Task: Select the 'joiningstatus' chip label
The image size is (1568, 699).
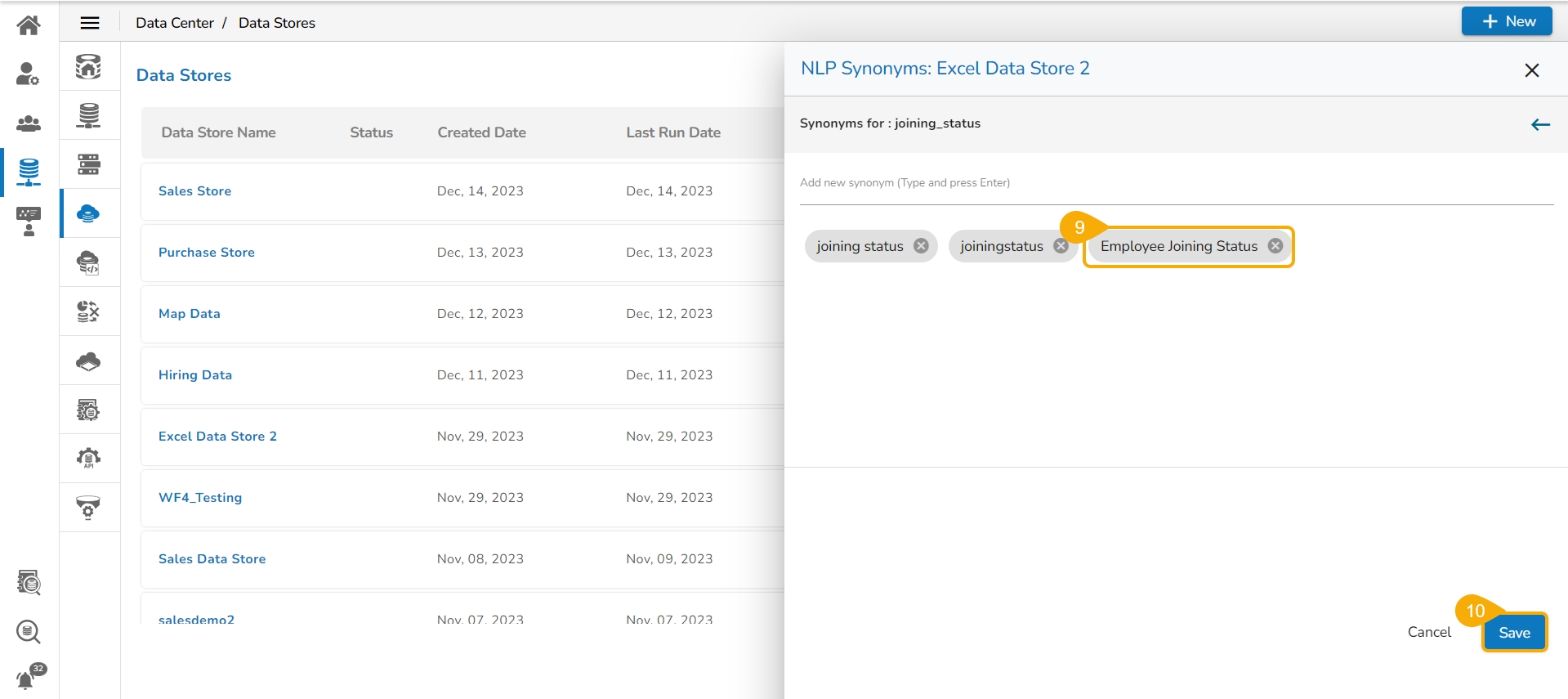Action: coord(1002,246)
